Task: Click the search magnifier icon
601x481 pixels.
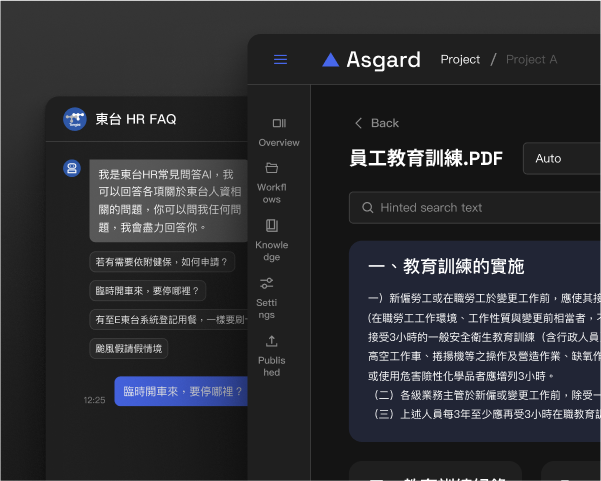Action: point(367,208)
